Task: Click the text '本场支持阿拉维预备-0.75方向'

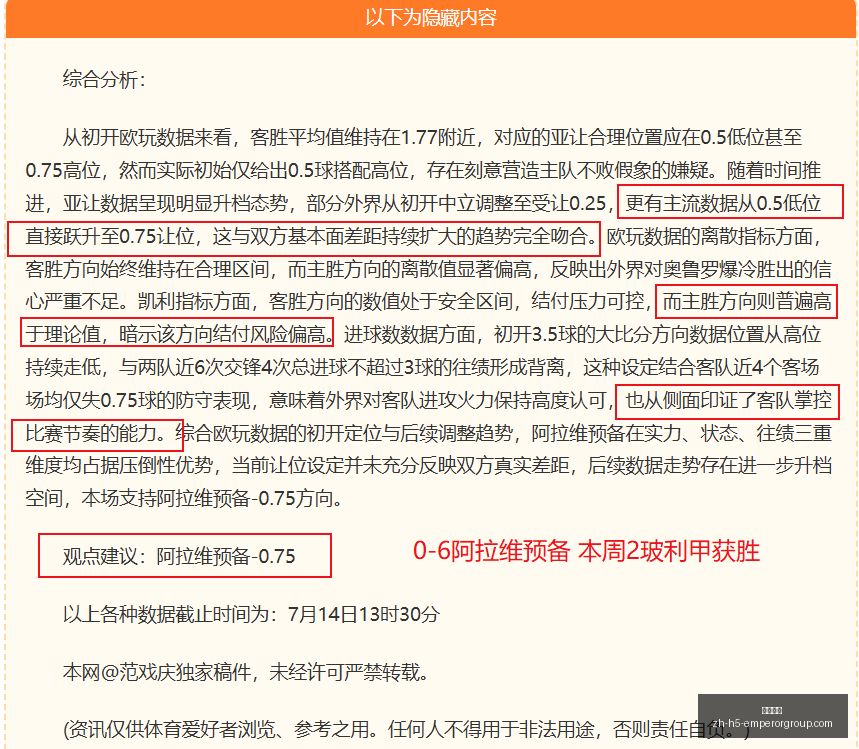Action: click(207, 498)
